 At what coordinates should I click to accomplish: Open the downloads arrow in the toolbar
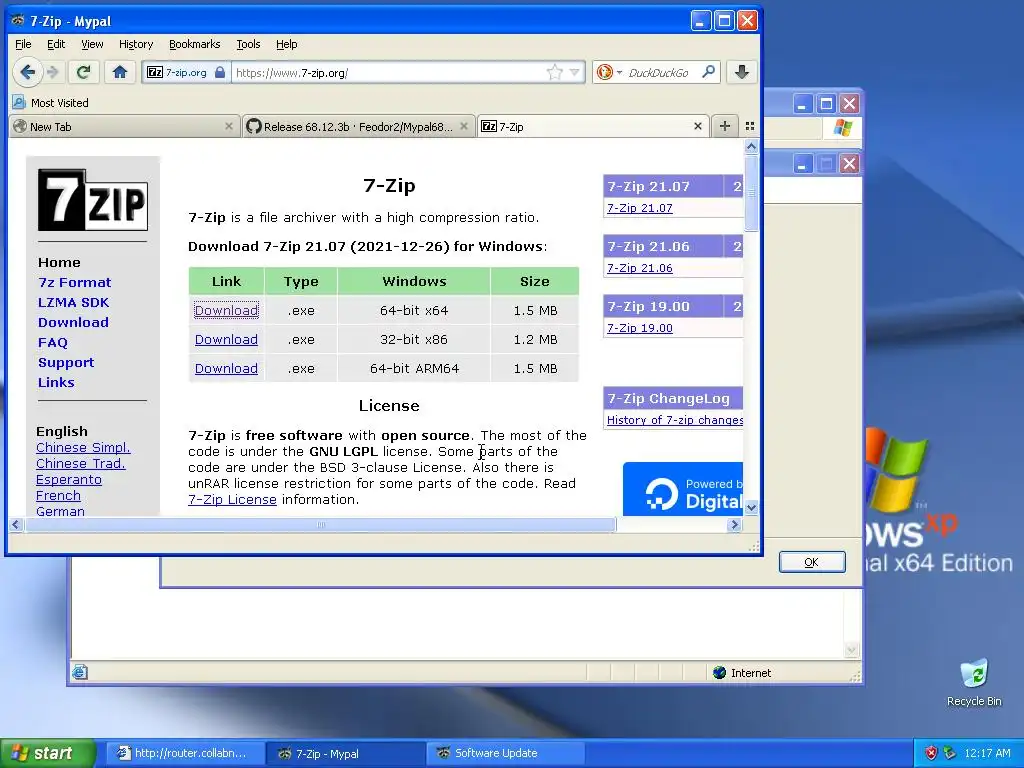tap(741, 72)
